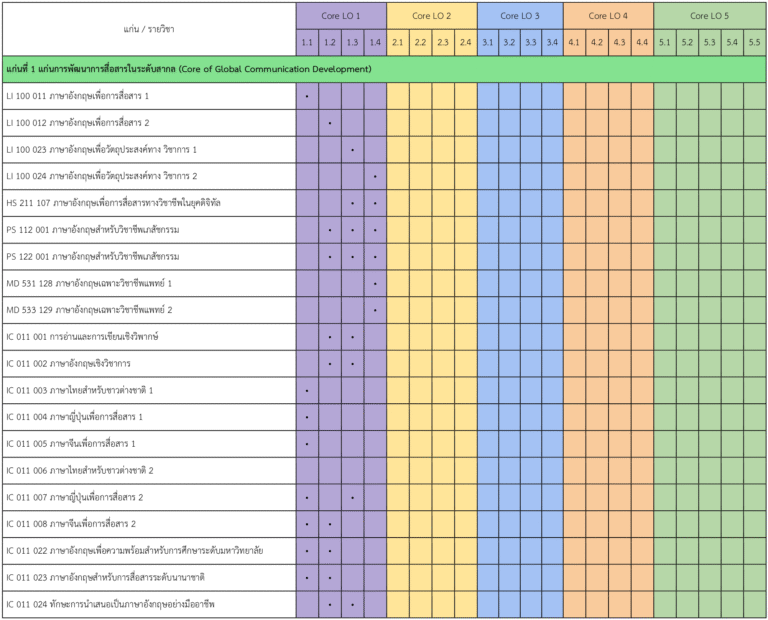Select the 1.1 sub-column header
Image resolution: width=768 pixels, height=620 pixels.
point(307,43)
